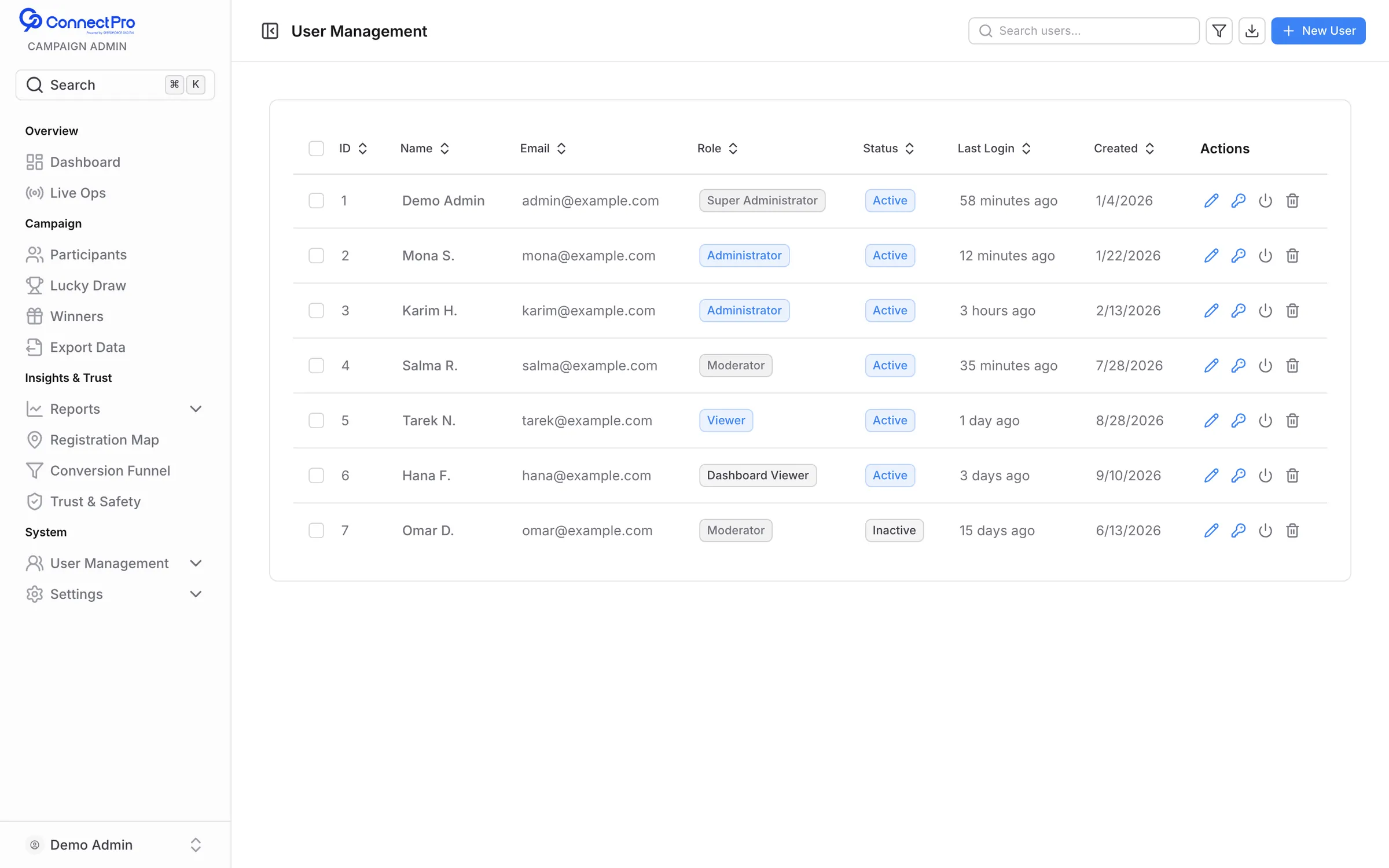Collapse sidebar using the panel toggle icon
The width and height of the screenshot is (1389, 868).
(x=270, y=31)
